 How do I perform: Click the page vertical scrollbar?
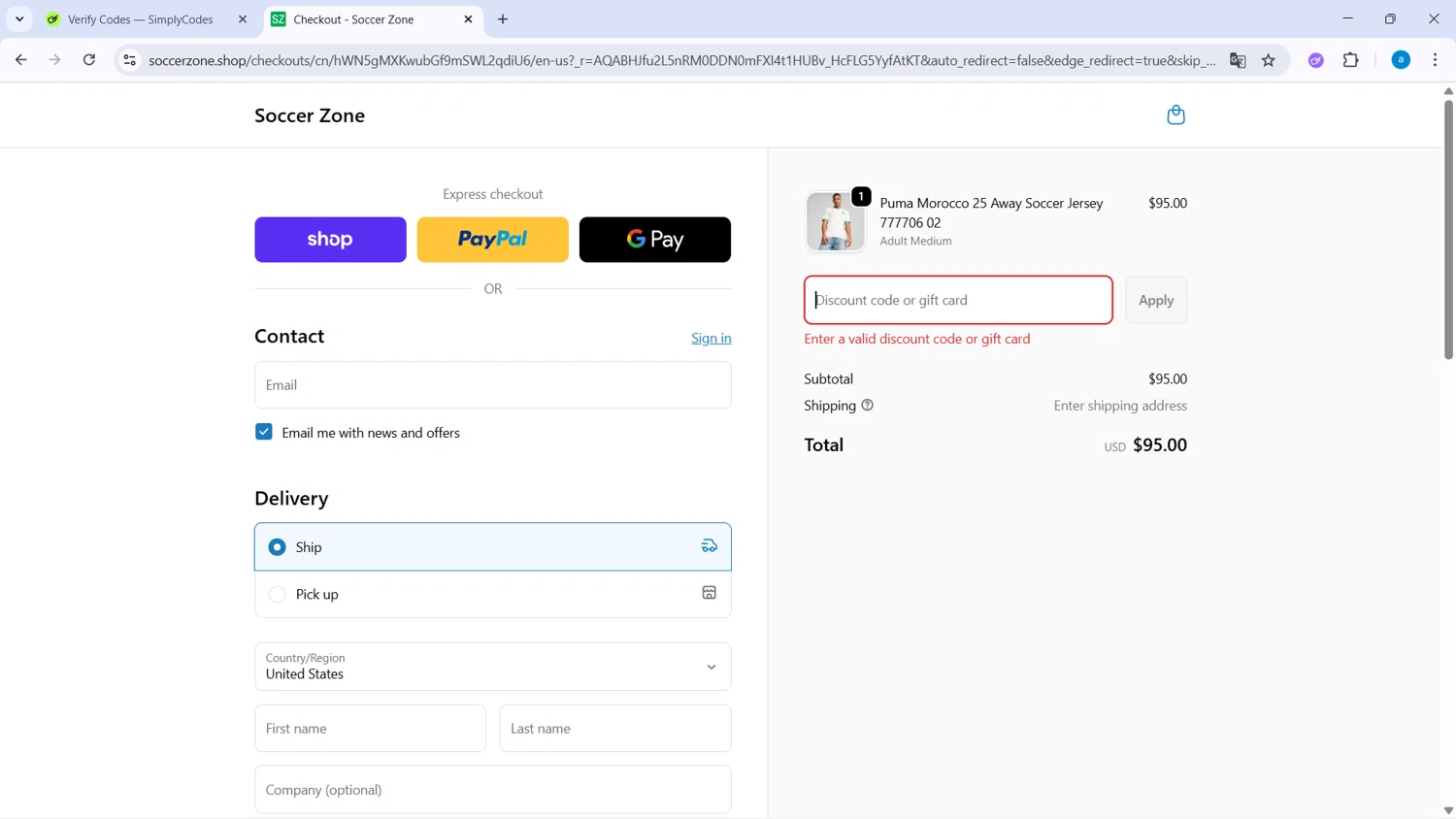pyautogui.click(x=1448, y=229)
